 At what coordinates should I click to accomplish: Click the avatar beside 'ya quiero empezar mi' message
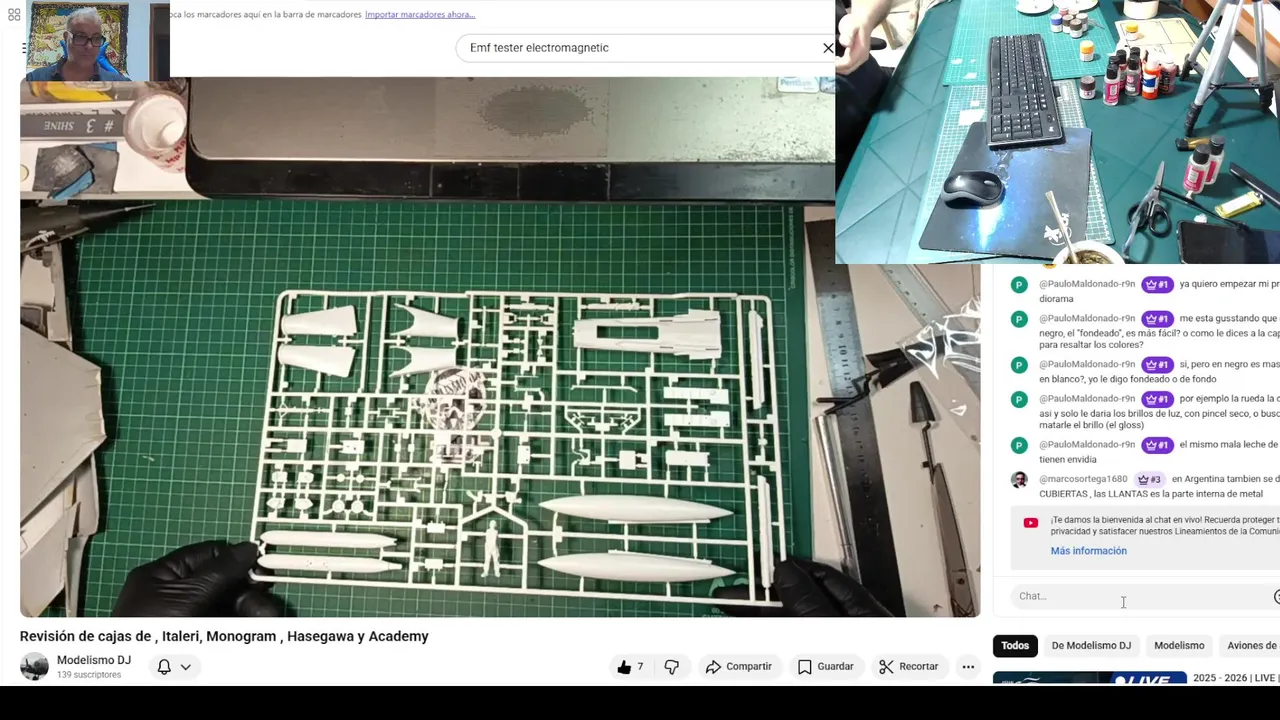(1019, 285)
